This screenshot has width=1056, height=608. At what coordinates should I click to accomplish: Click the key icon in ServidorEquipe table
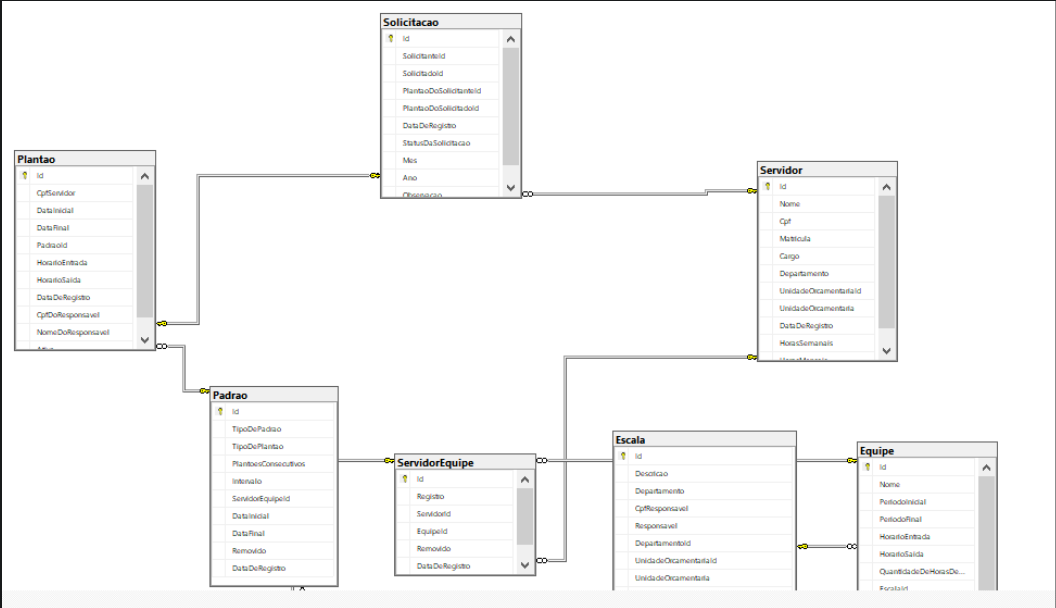pos(405,479)
